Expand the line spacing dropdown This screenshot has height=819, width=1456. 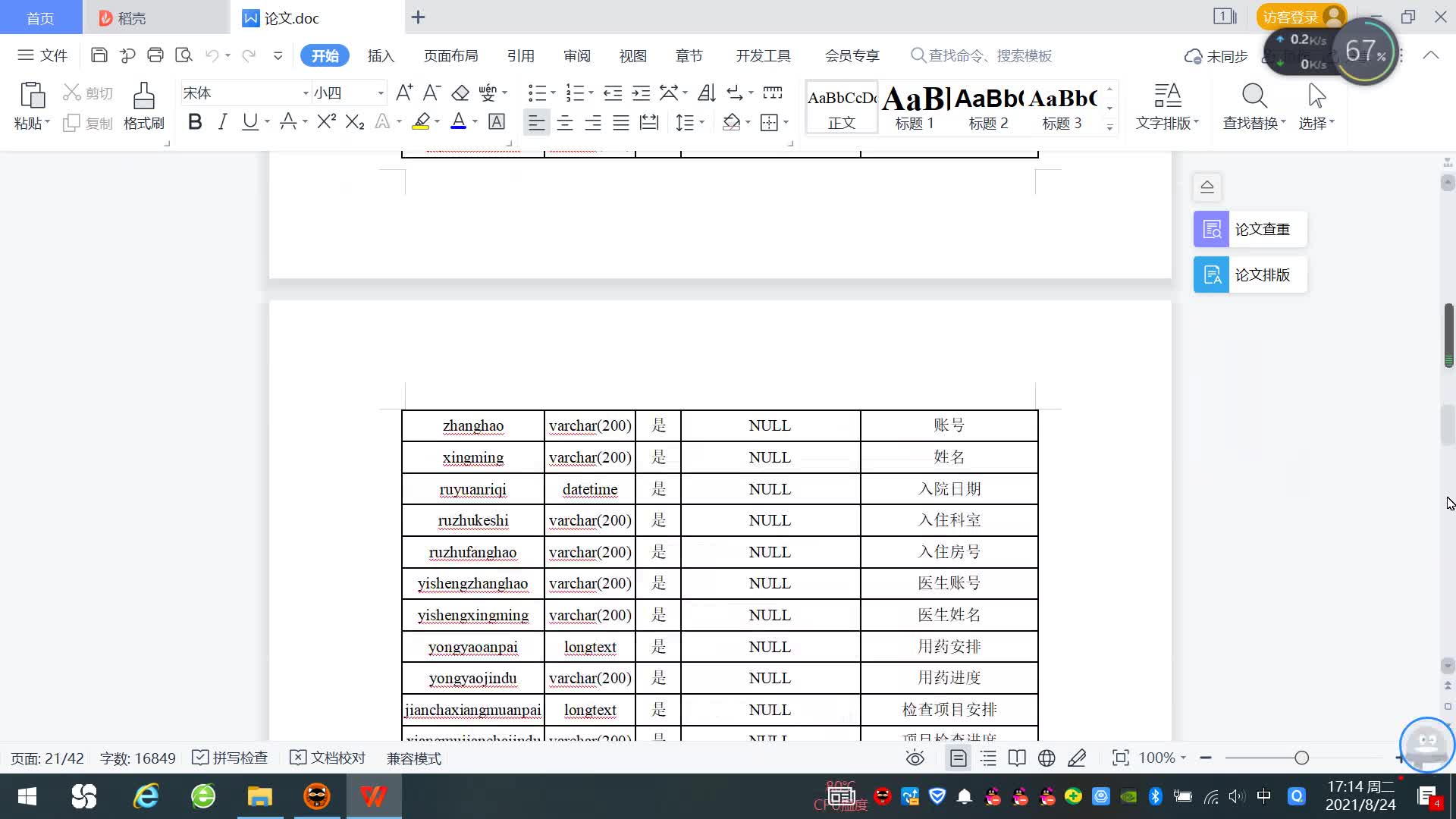(701, 122)
